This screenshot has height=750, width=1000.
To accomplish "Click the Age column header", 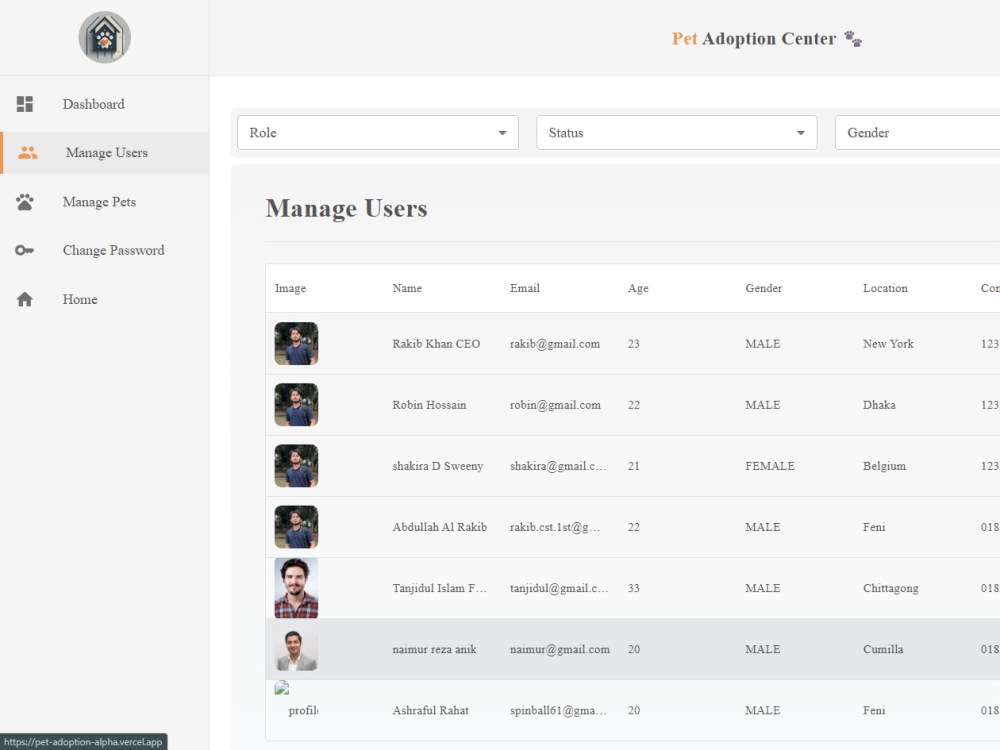I will click(638, 288).
